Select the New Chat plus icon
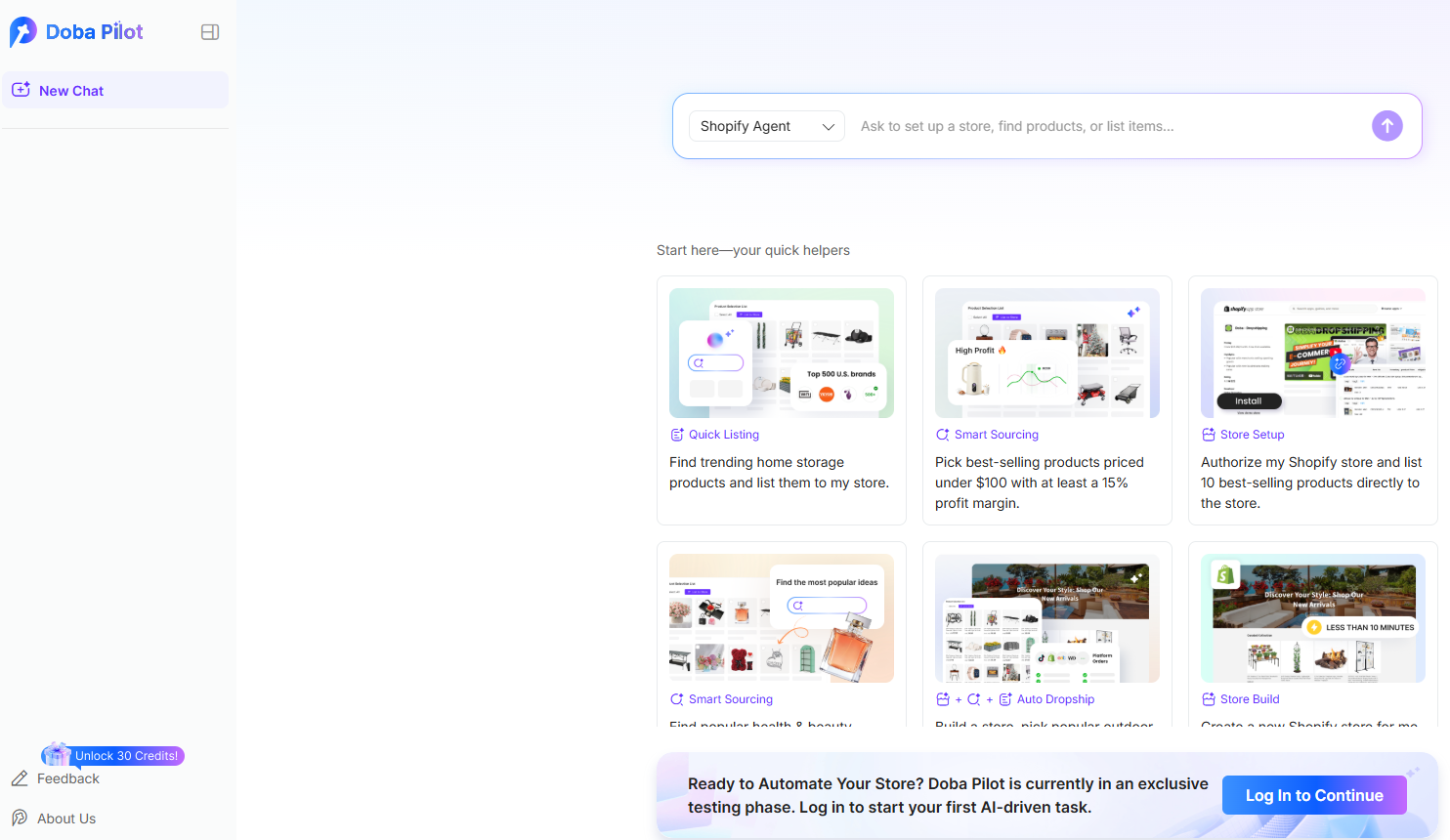 pyautogui.click(x=21, y=90)
